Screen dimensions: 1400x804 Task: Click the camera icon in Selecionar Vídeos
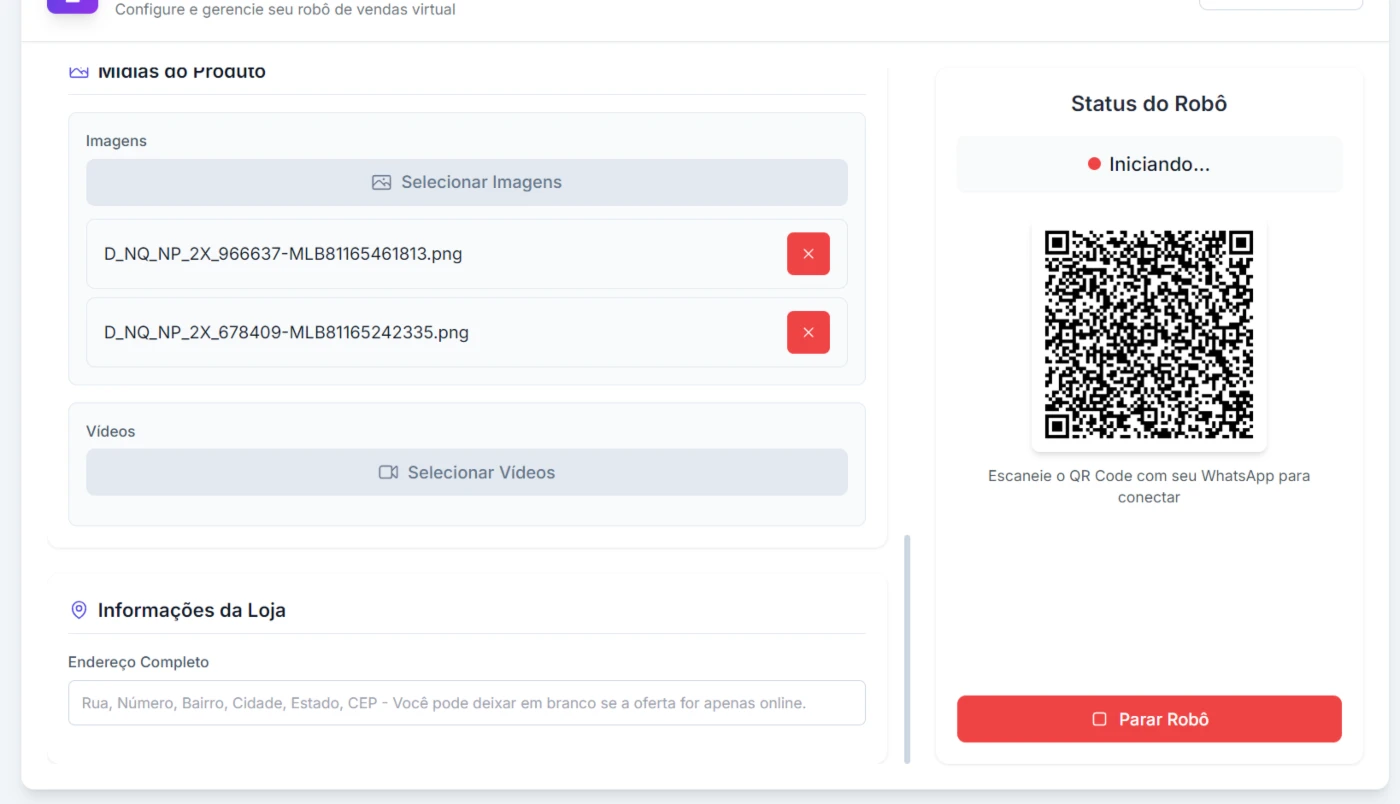pos(388,472)
